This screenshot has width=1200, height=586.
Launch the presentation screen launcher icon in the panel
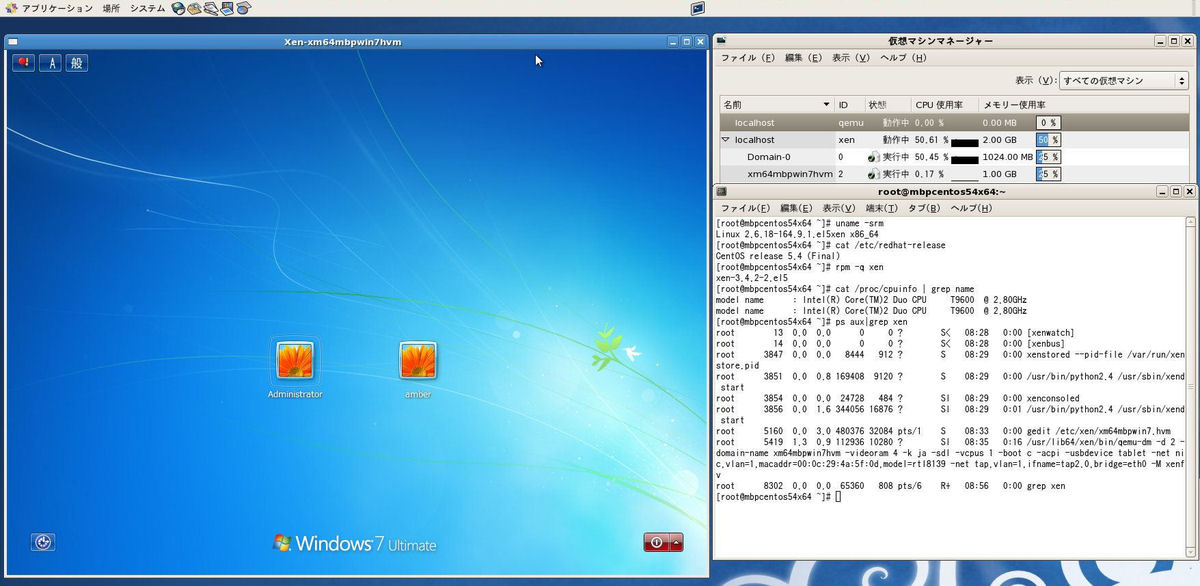[x=227, y=8]
